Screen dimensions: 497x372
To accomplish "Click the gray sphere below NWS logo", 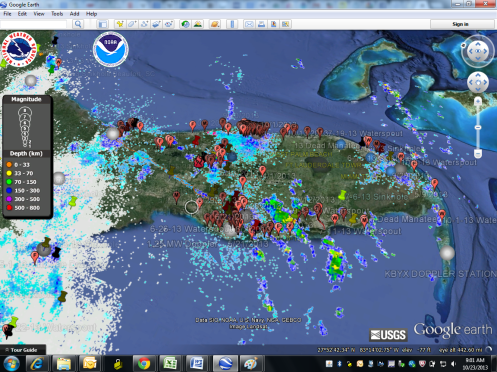I will click(31, 80).
